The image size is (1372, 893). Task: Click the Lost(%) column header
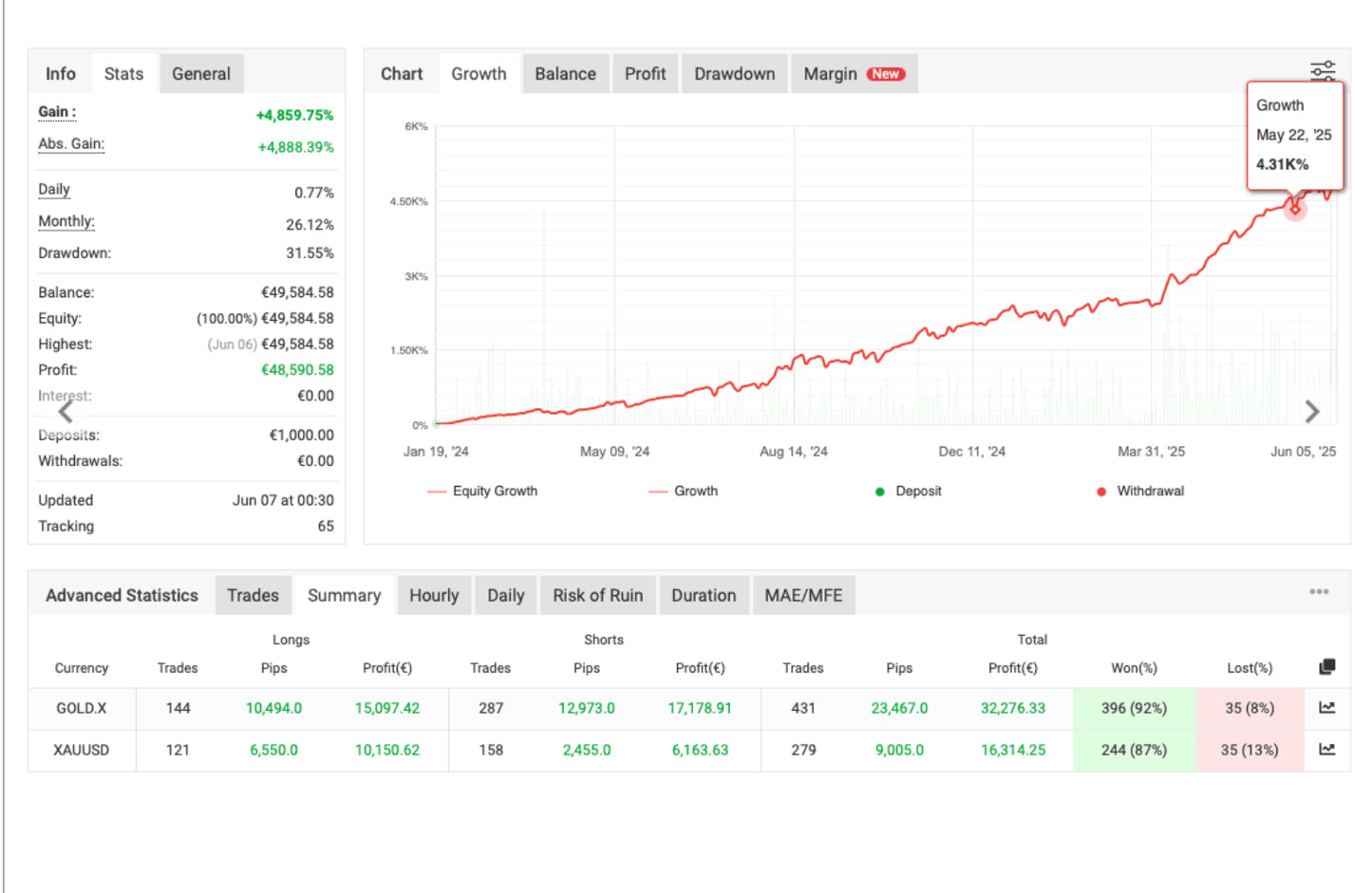pyautogui.click(x=1250, y=668)
